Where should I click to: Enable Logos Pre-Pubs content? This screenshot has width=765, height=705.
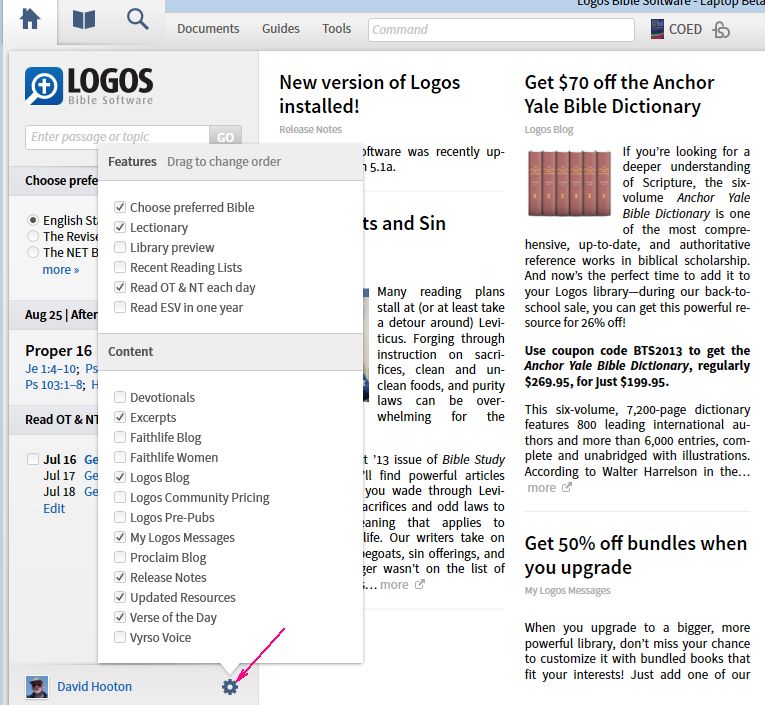120,517
